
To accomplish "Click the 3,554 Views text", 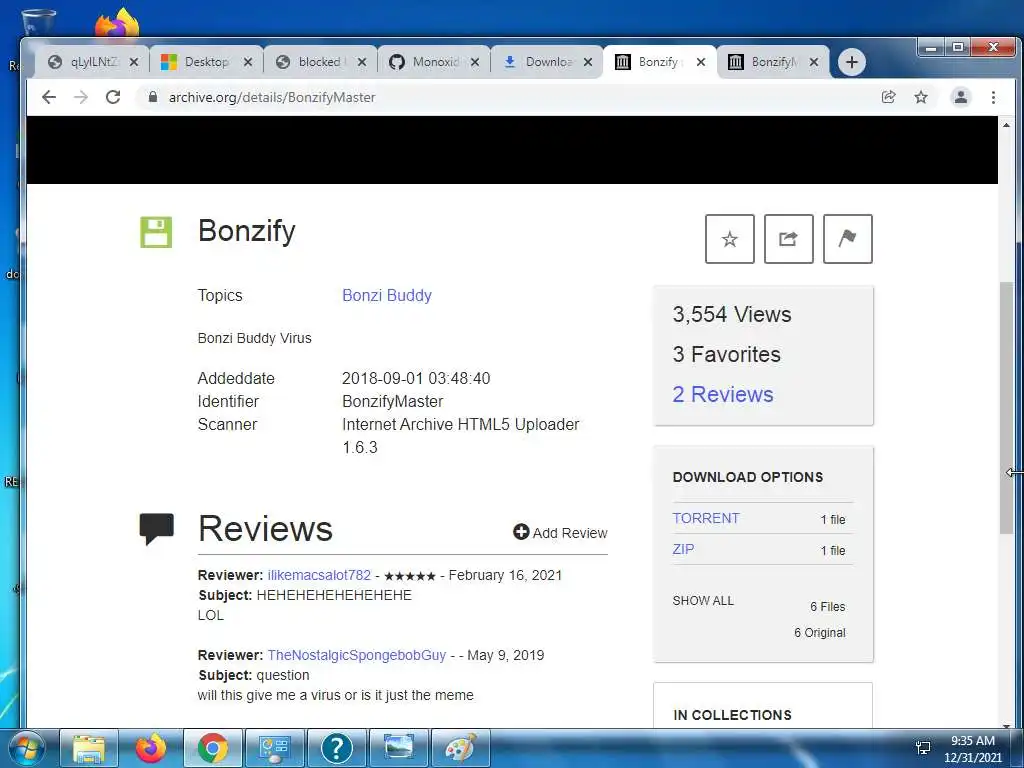I will tap(732, 314).
